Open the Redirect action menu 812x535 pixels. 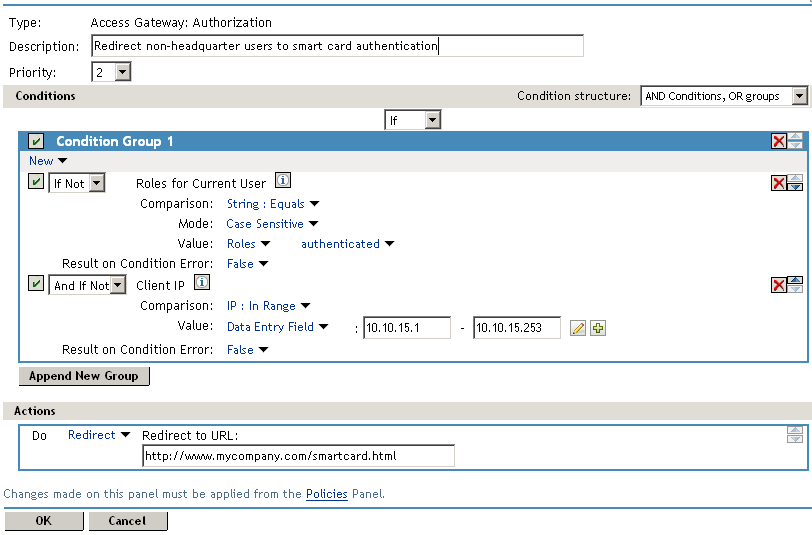99,435
